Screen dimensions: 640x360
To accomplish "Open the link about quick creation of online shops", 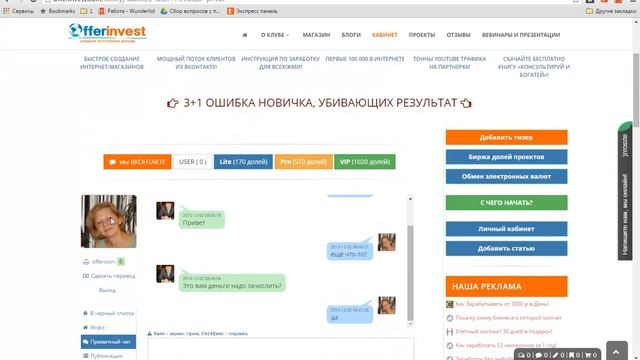I will click(x=112, y=63).
